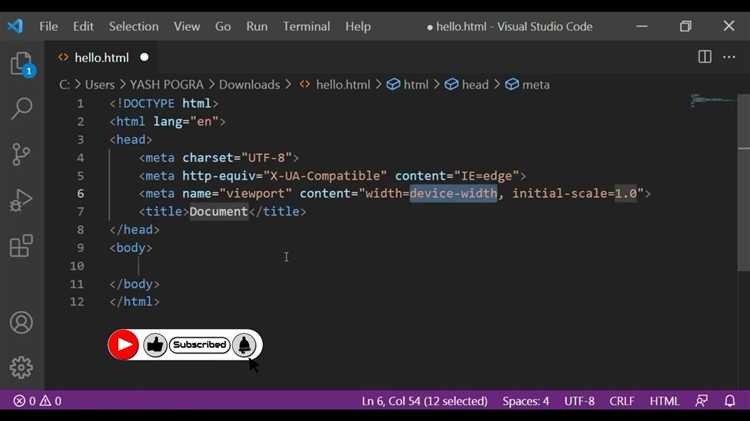Open the Selection menu
This screenshot has height=421, width=750.
[x=133, y=26]
